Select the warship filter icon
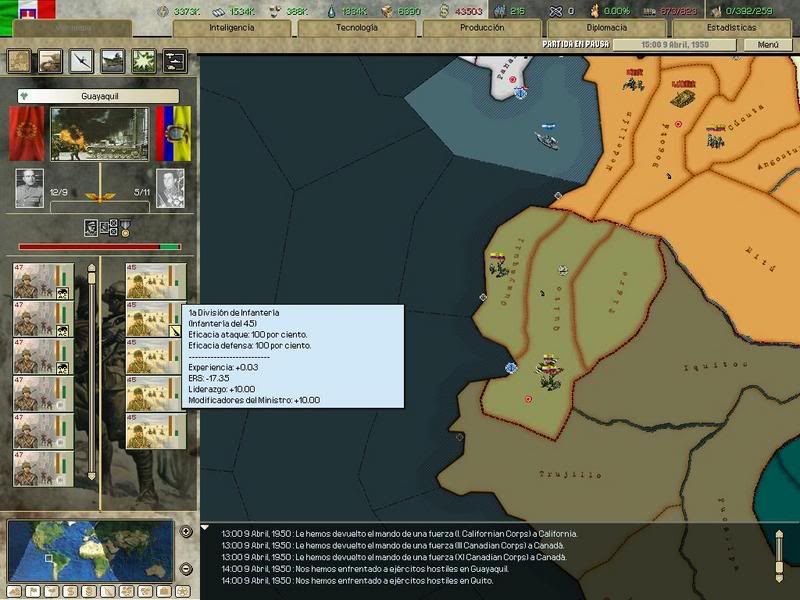 (112, 61)
